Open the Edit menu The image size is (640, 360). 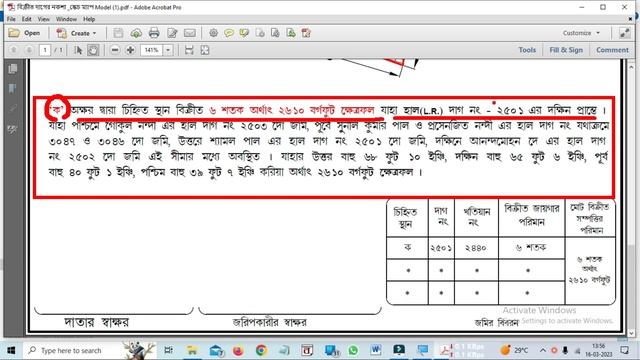27,19
